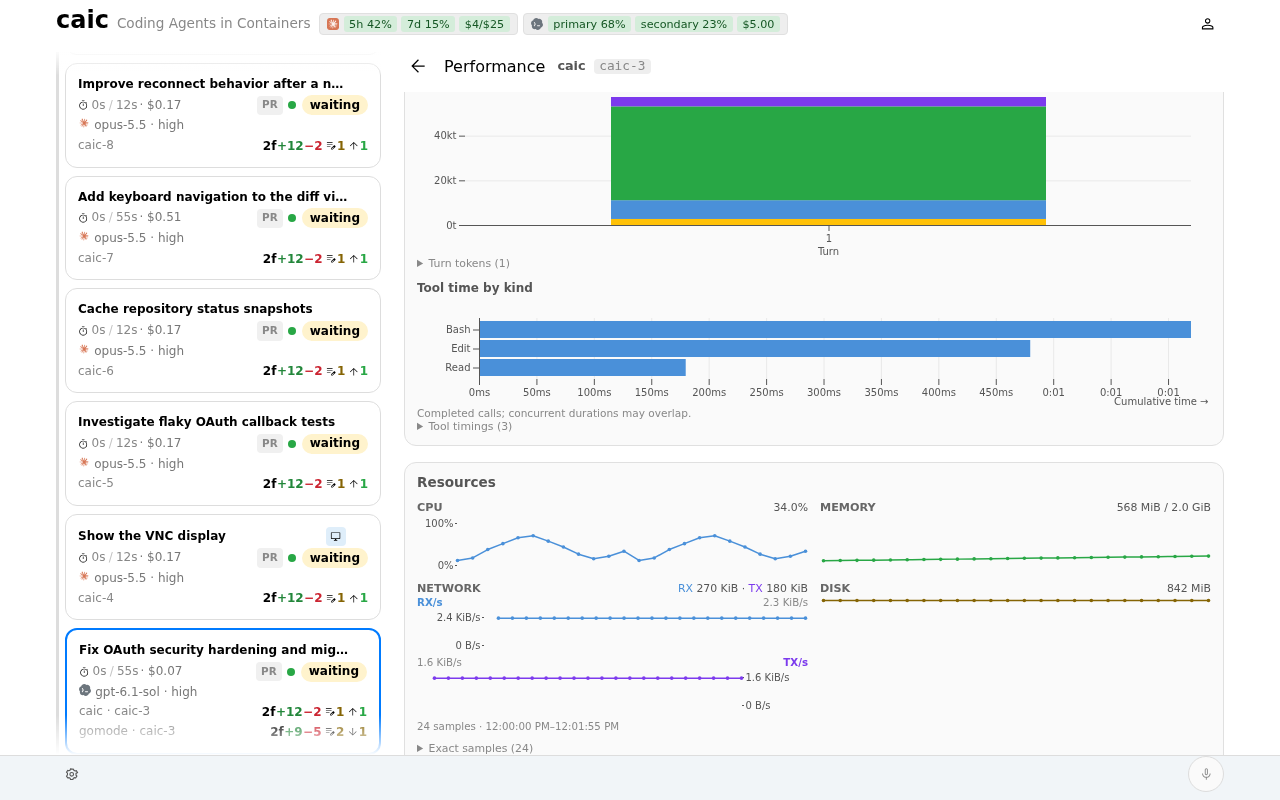Click the DISK usage chart
Image resolution: width=1280 pixels, height=800 pixels.
[x=1015, y=600]
